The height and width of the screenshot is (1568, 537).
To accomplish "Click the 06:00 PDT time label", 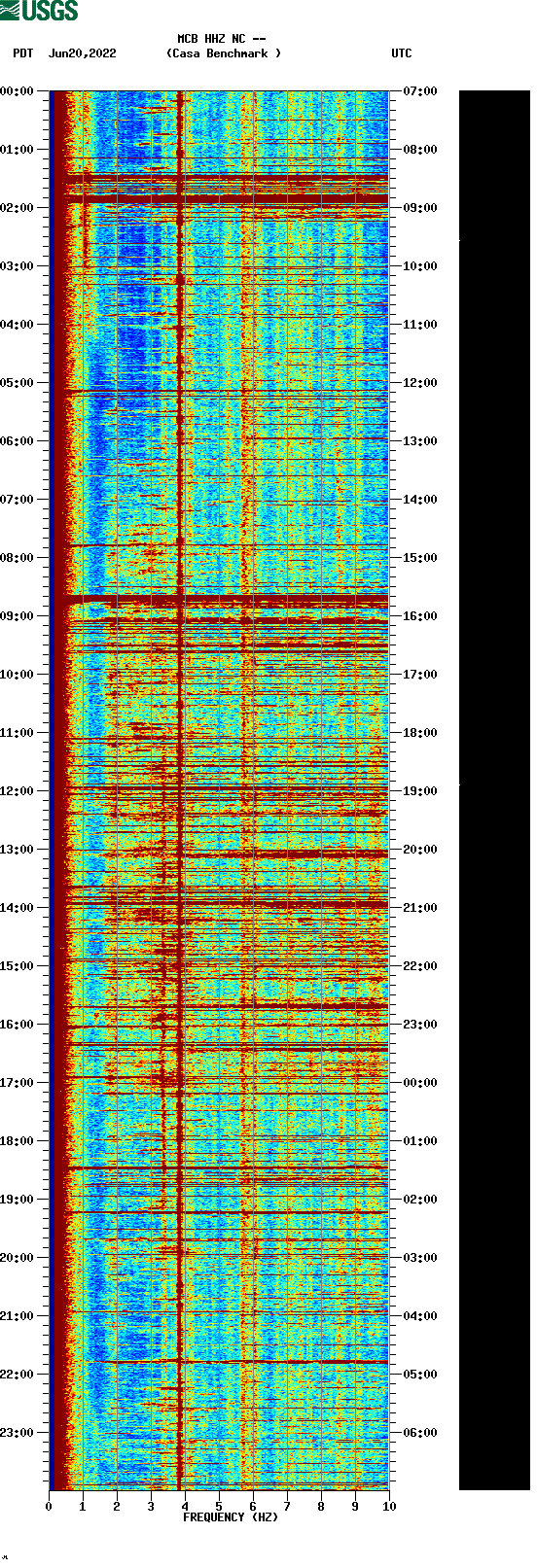I will 17,441.
